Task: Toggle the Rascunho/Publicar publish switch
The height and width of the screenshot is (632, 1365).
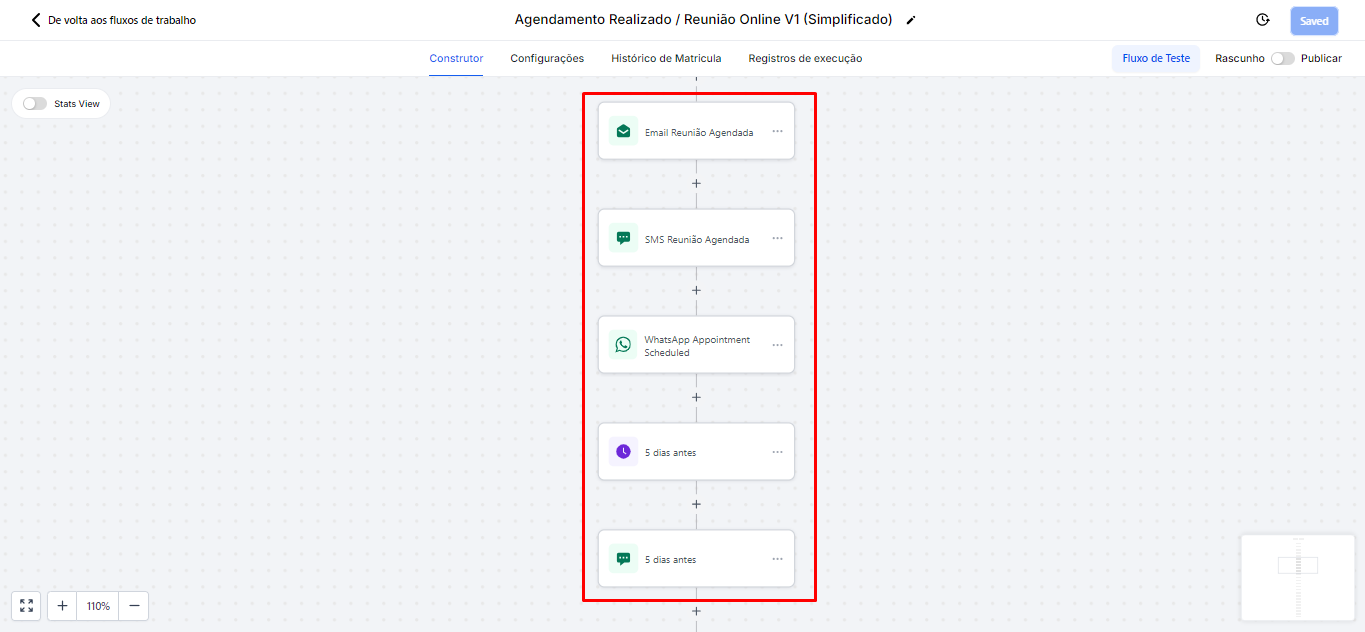Action: (1282, 58)
